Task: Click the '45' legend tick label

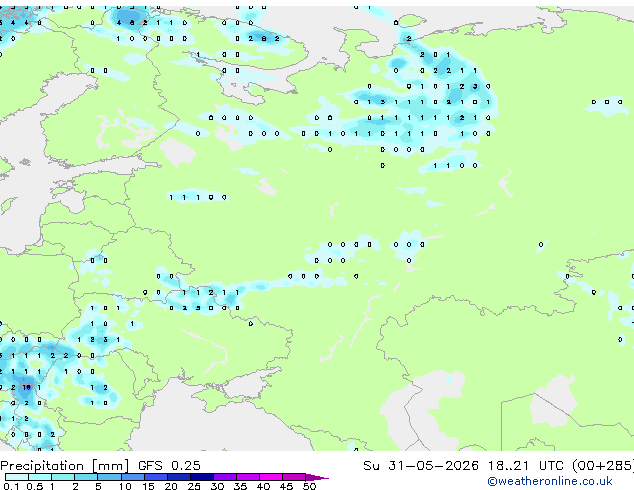Action: click(x=286, y=486)
